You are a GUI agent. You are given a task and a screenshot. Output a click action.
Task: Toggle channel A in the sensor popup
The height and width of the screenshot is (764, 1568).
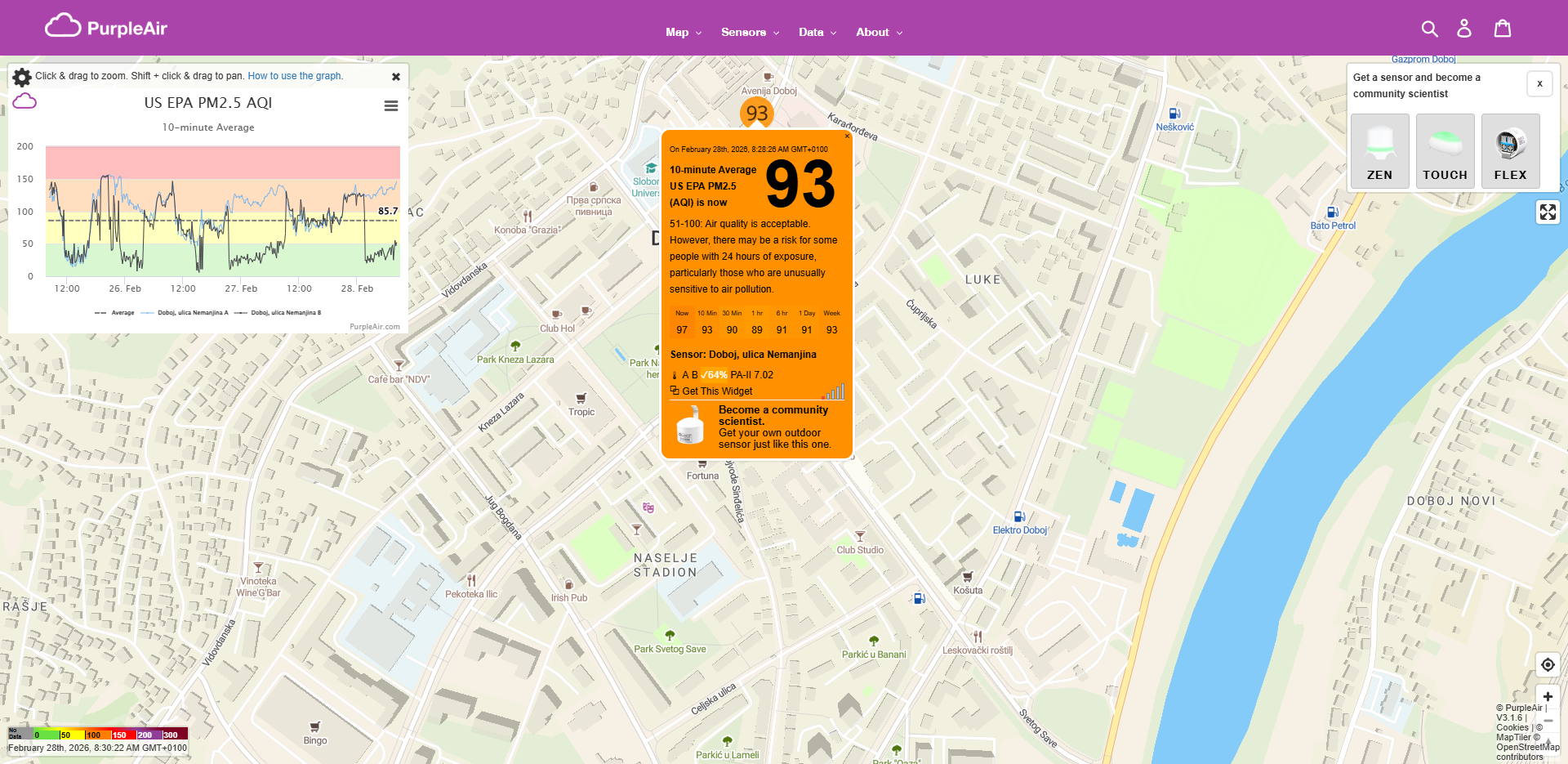[x=684, y=374]
